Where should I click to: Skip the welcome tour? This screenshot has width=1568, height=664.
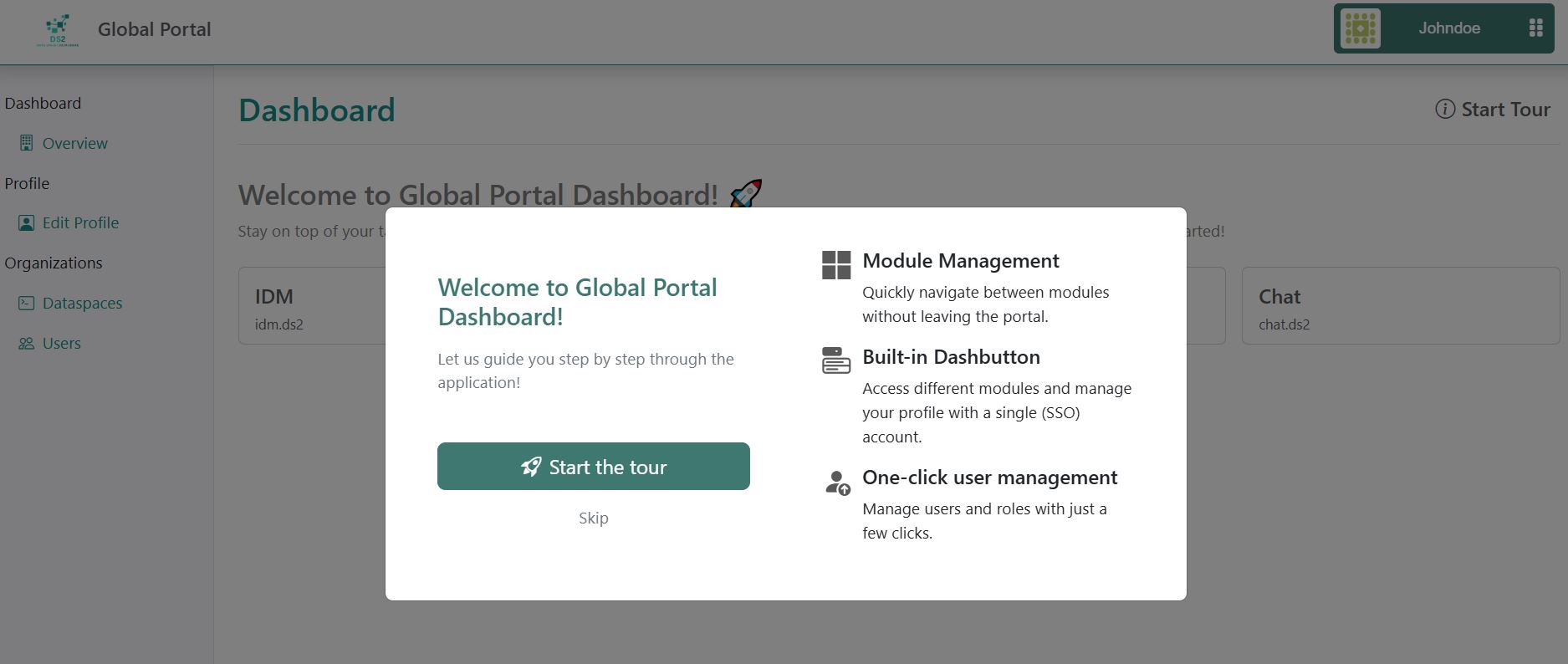pyautogui.click(x=593, y=518)
